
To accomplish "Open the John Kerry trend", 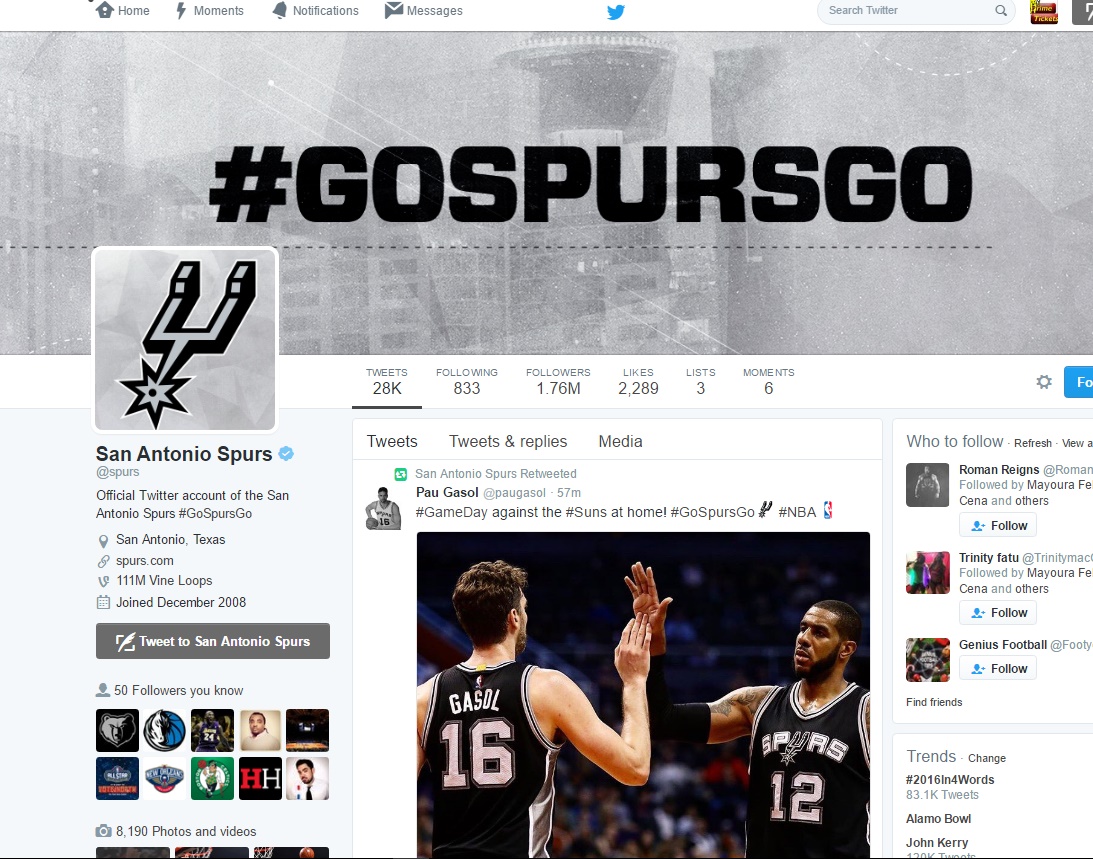I will (937, 842).
